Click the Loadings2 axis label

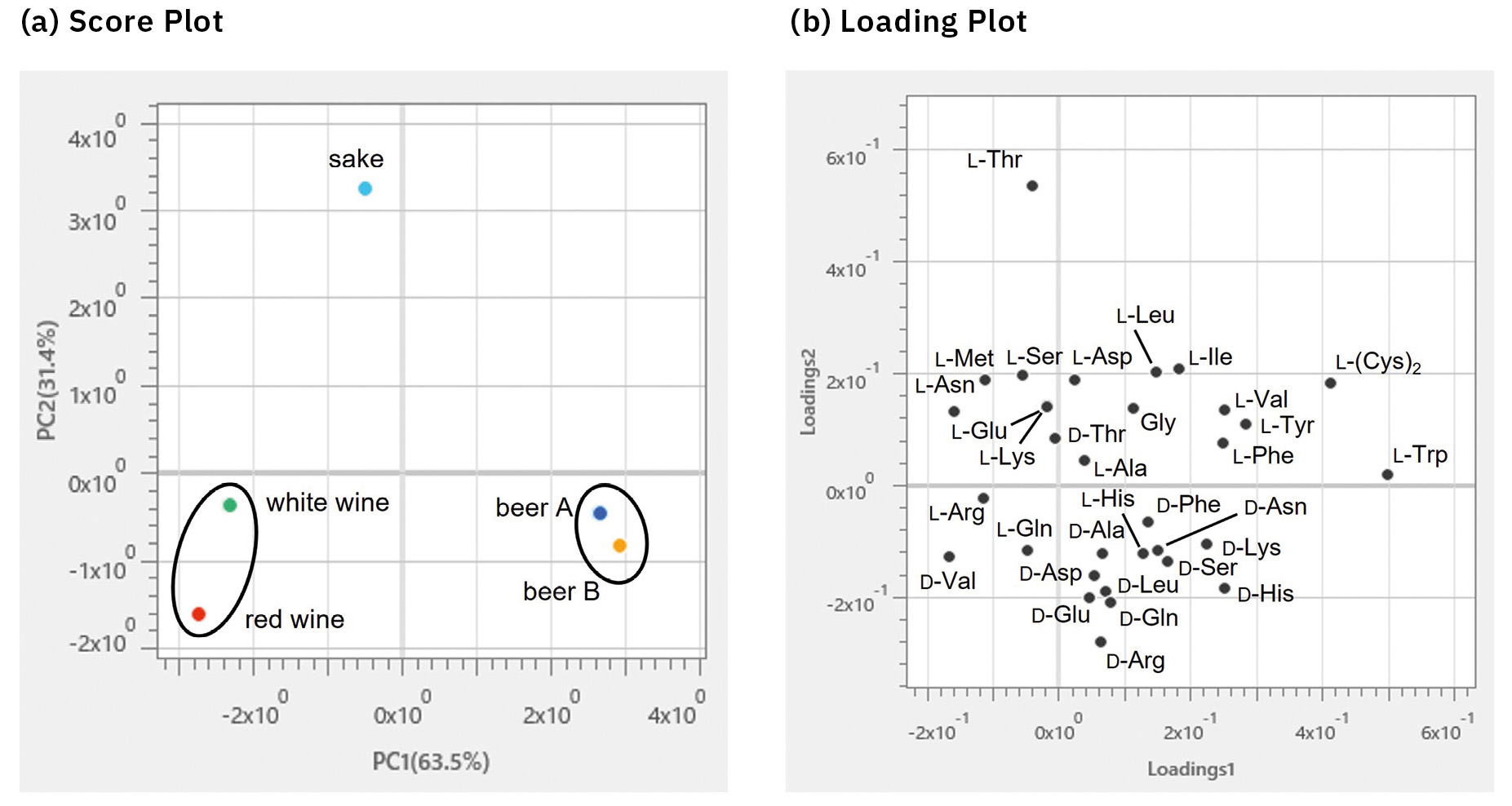(x=808, y=392)
